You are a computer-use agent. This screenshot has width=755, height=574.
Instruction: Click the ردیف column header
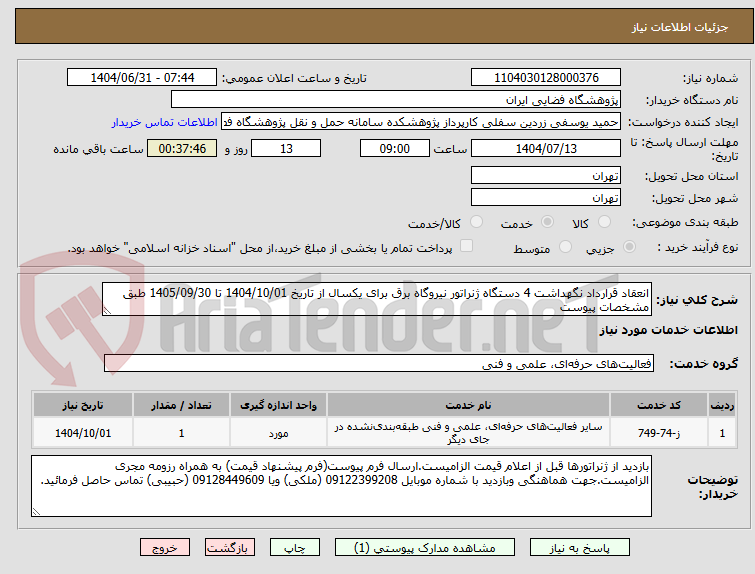click(722, 405)
